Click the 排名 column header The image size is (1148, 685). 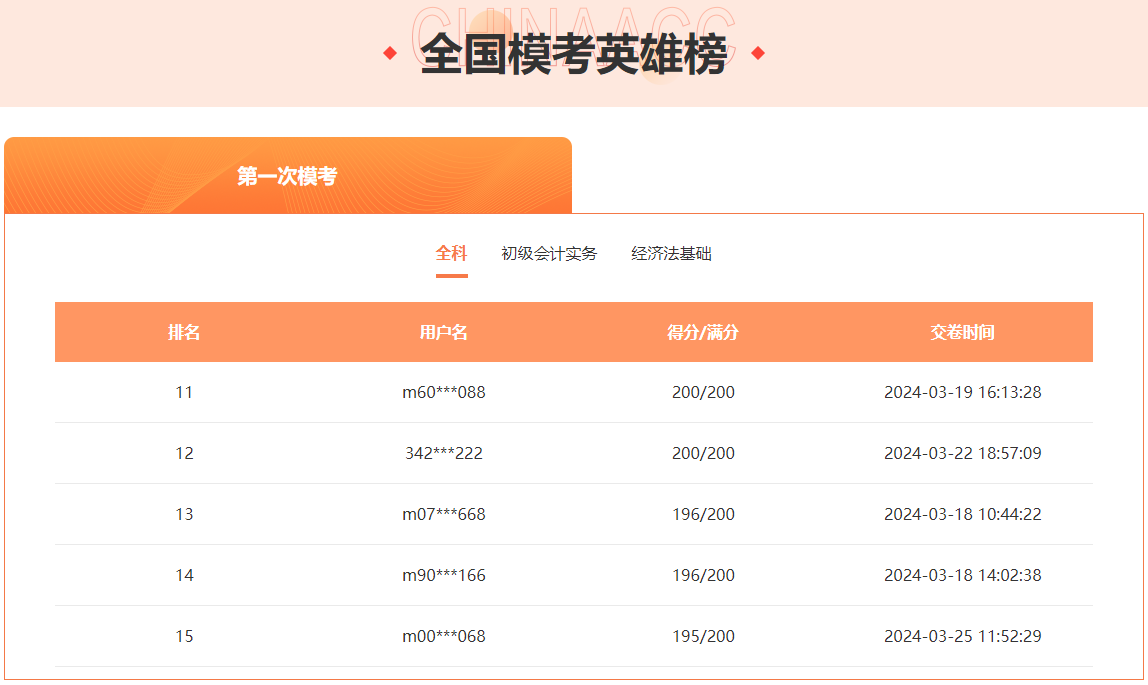(x=184, y=332)
